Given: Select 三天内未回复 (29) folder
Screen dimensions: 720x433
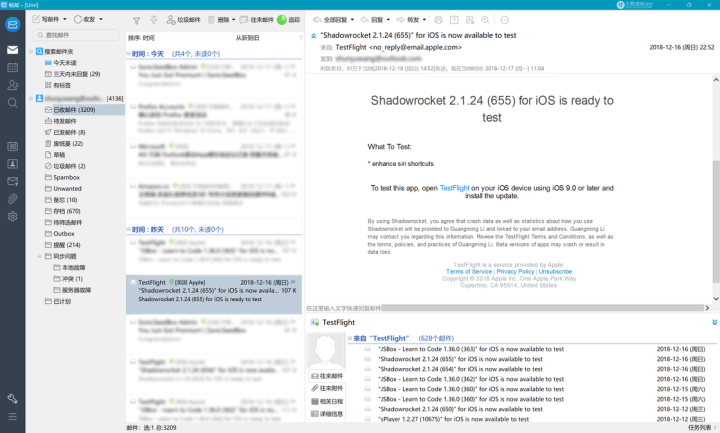Looking at the screenshot, I should click(x=73, y=74).
